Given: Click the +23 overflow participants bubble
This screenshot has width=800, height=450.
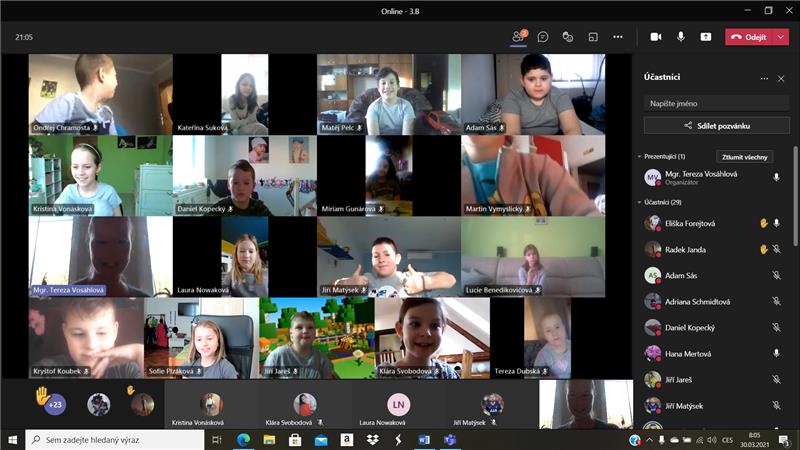Looking at the screenshot, I should click(x=55, y=405).
